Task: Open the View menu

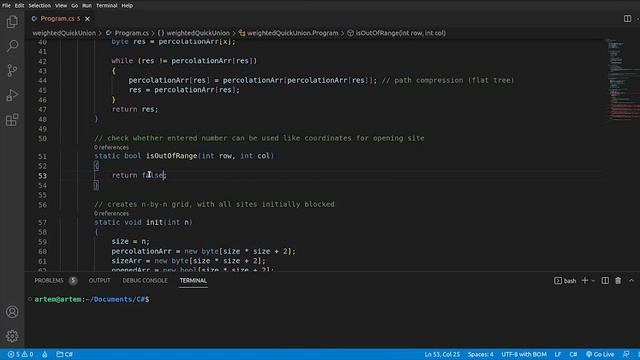Action: click(61, 6)
